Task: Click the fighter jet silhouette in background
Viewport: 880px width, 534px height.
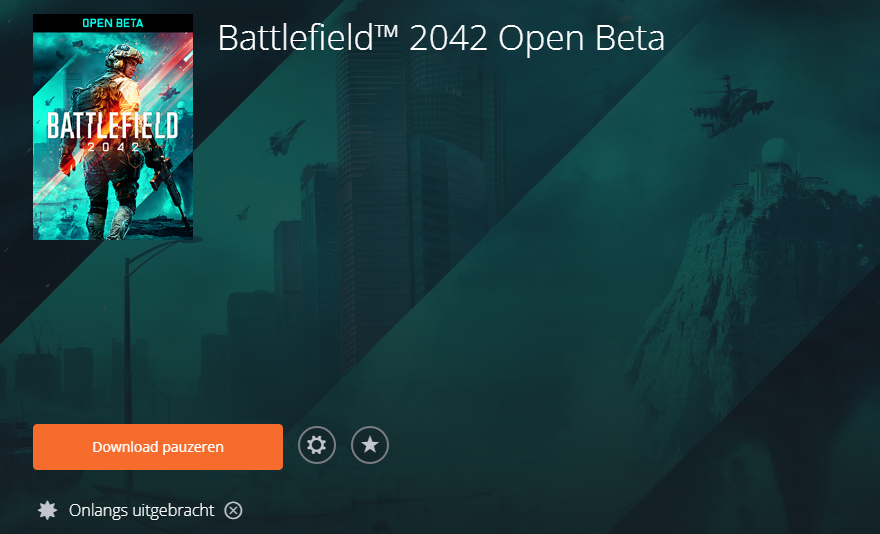Action: point(285,138)
